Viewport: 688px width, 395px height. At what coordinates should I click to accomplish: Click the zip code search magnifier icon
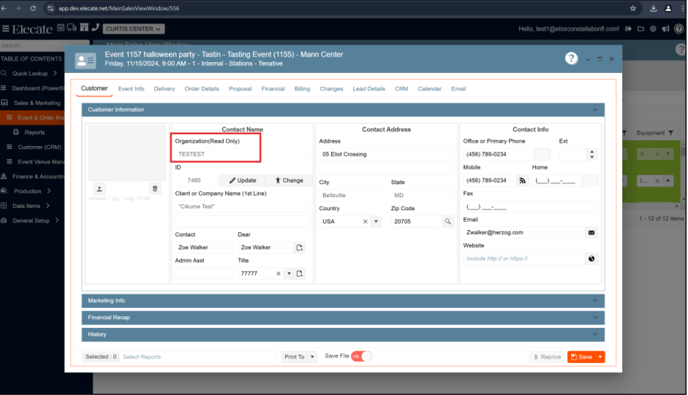447,222
